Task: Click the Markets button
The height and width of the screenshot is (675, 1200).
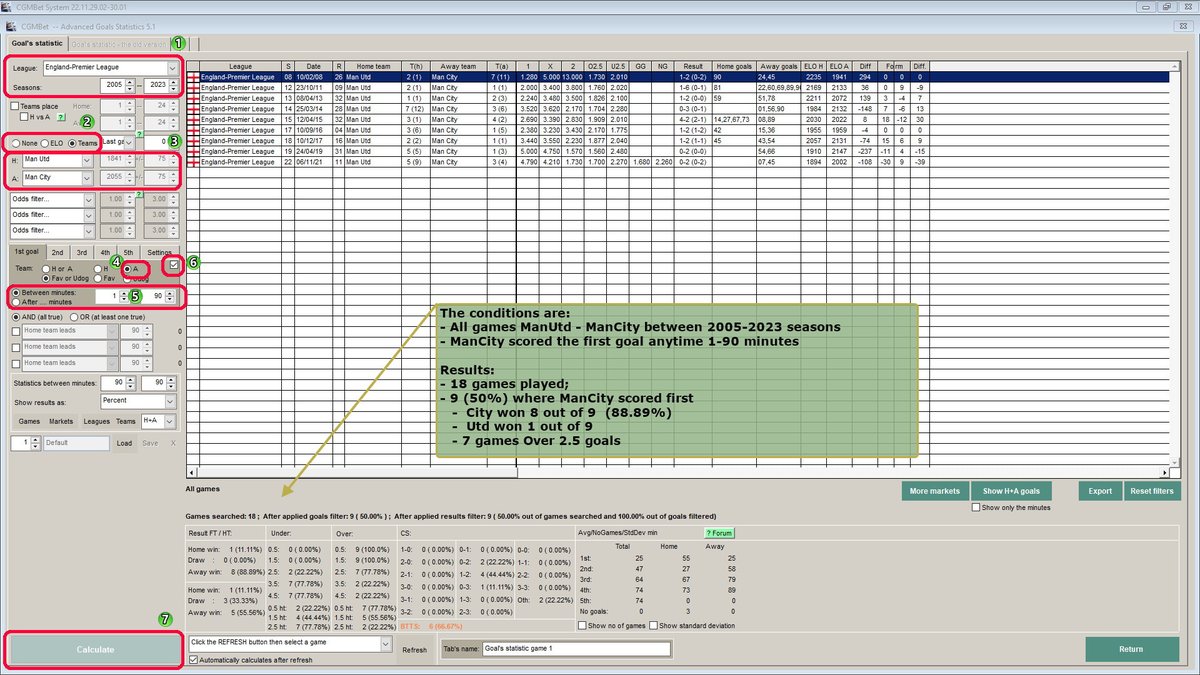Action: tap(61, 422)
